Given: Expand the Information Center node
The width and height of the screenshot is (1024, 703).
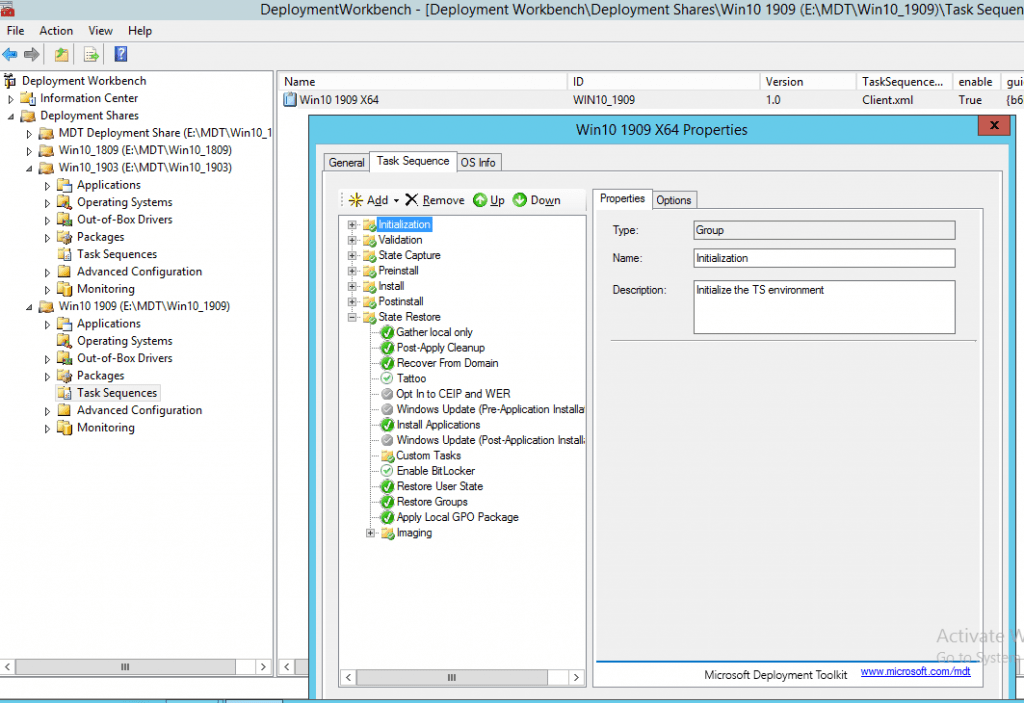Looking at the screenshot, I should [10, 99].
